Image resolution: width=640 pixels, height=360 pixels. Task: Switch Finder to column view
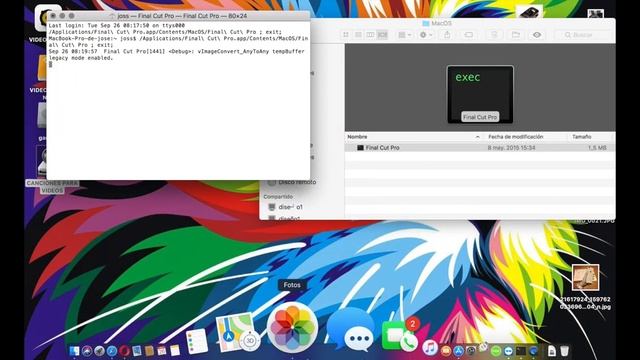pyautogui.click(x=370, y=35)
